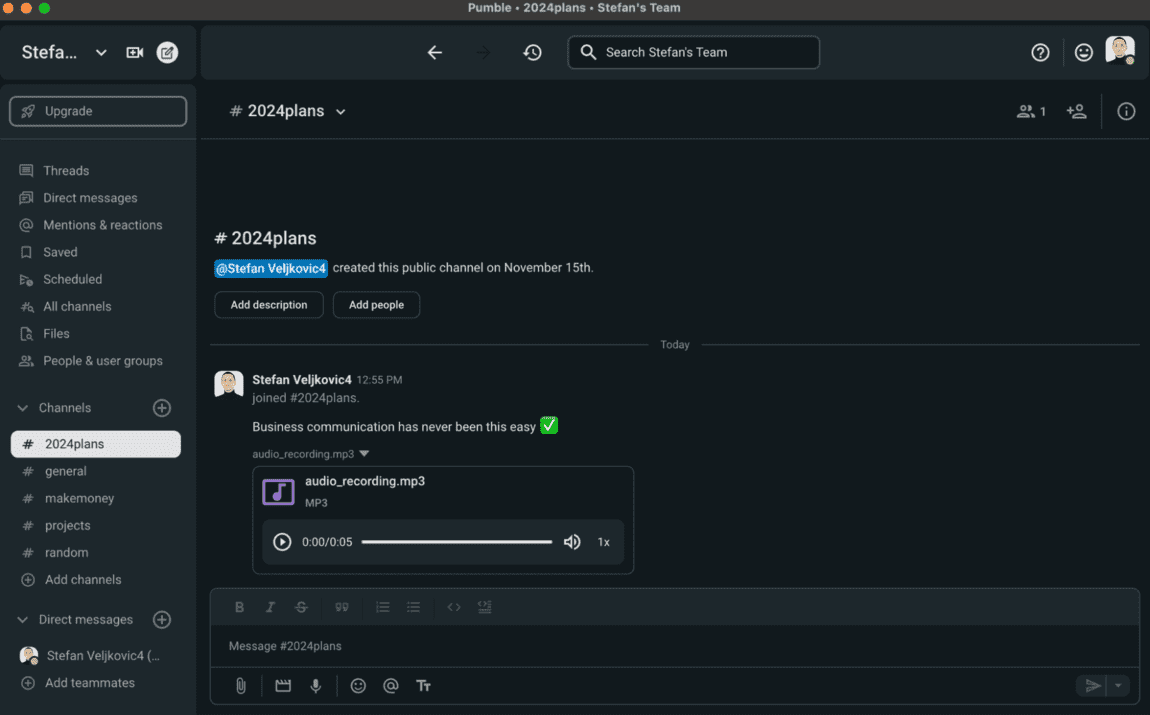Open the history clock icon
Viewport: 1150px width, 715px height.
tap(532, 52)
